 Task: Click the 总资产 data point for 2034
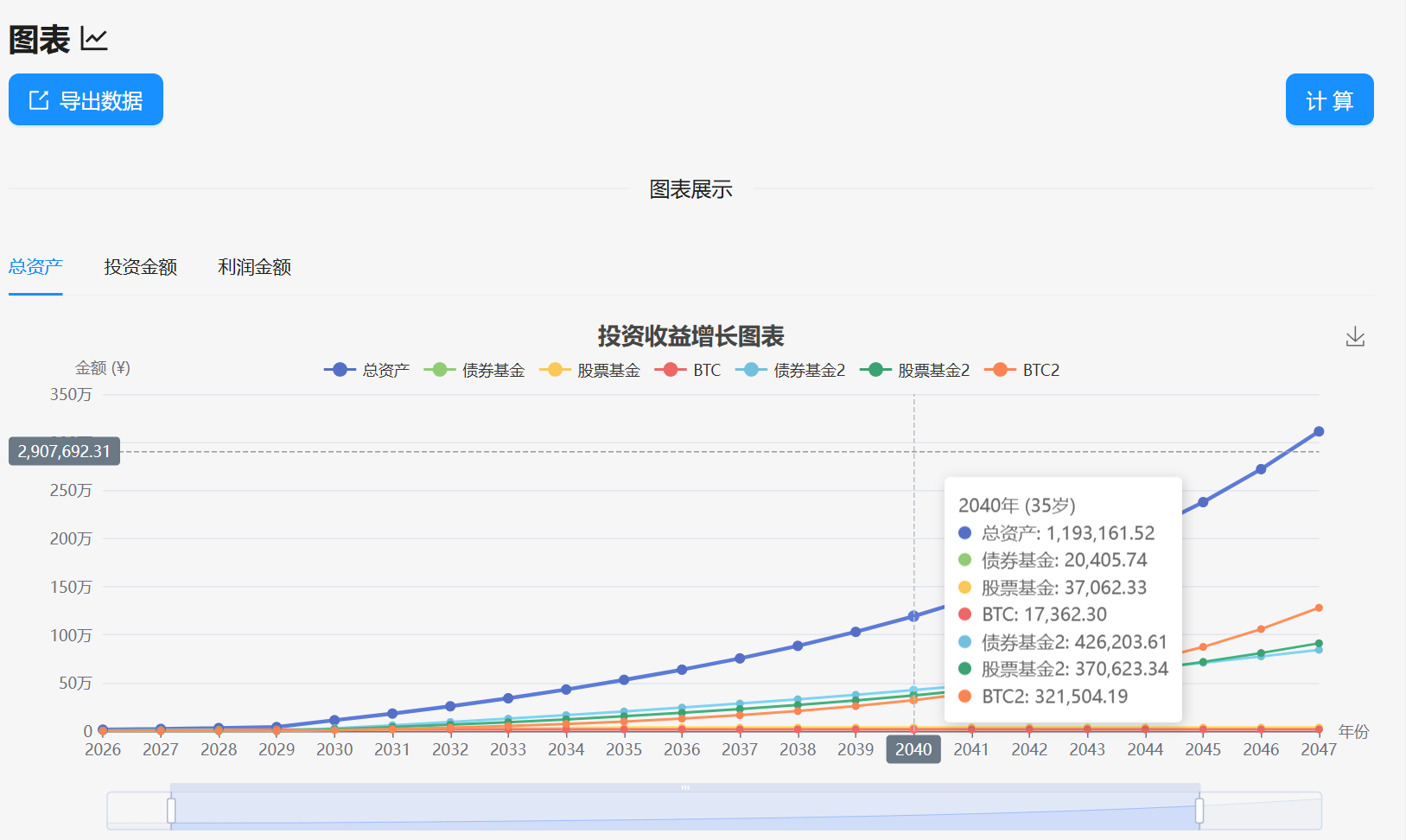[566, 690]
